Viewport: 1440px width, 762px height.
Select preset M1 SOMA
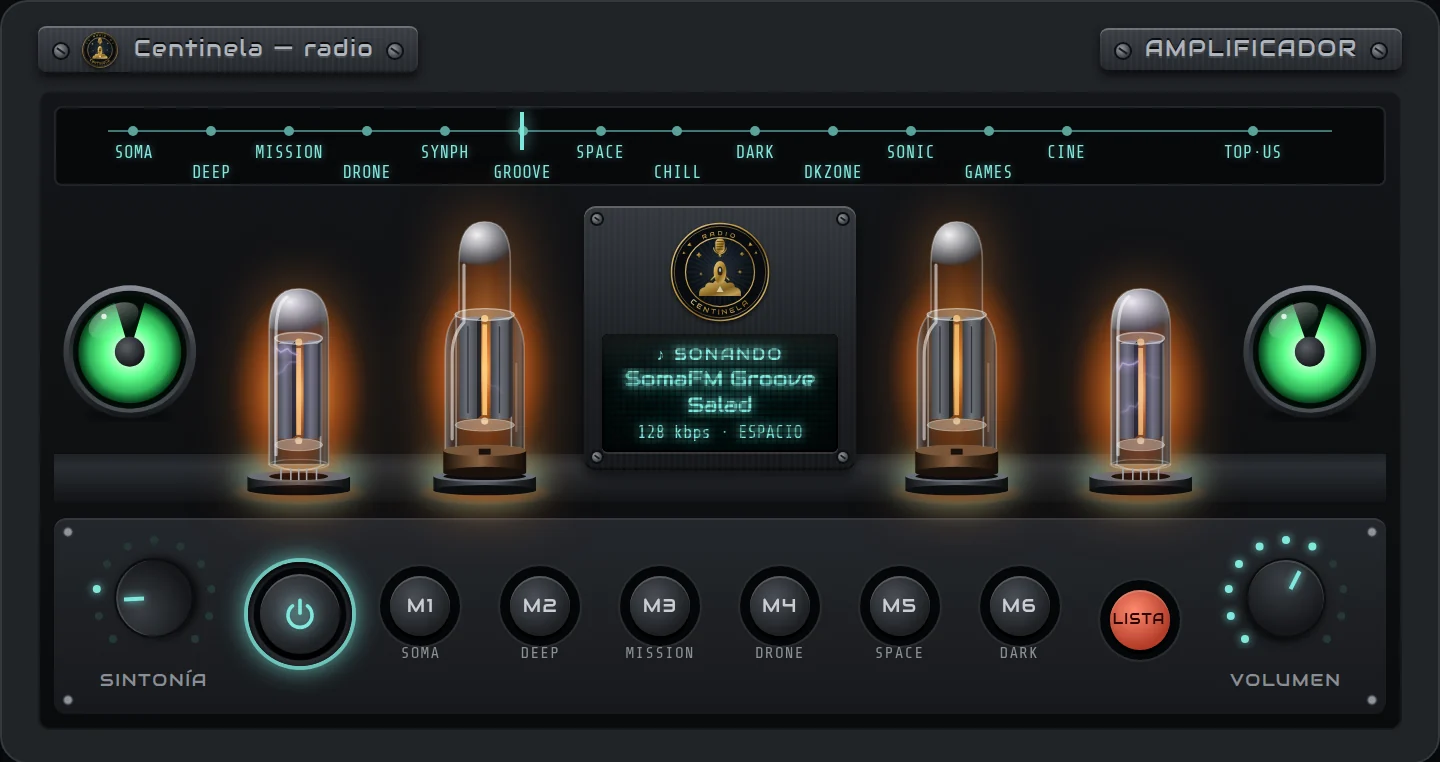[420, 606]
